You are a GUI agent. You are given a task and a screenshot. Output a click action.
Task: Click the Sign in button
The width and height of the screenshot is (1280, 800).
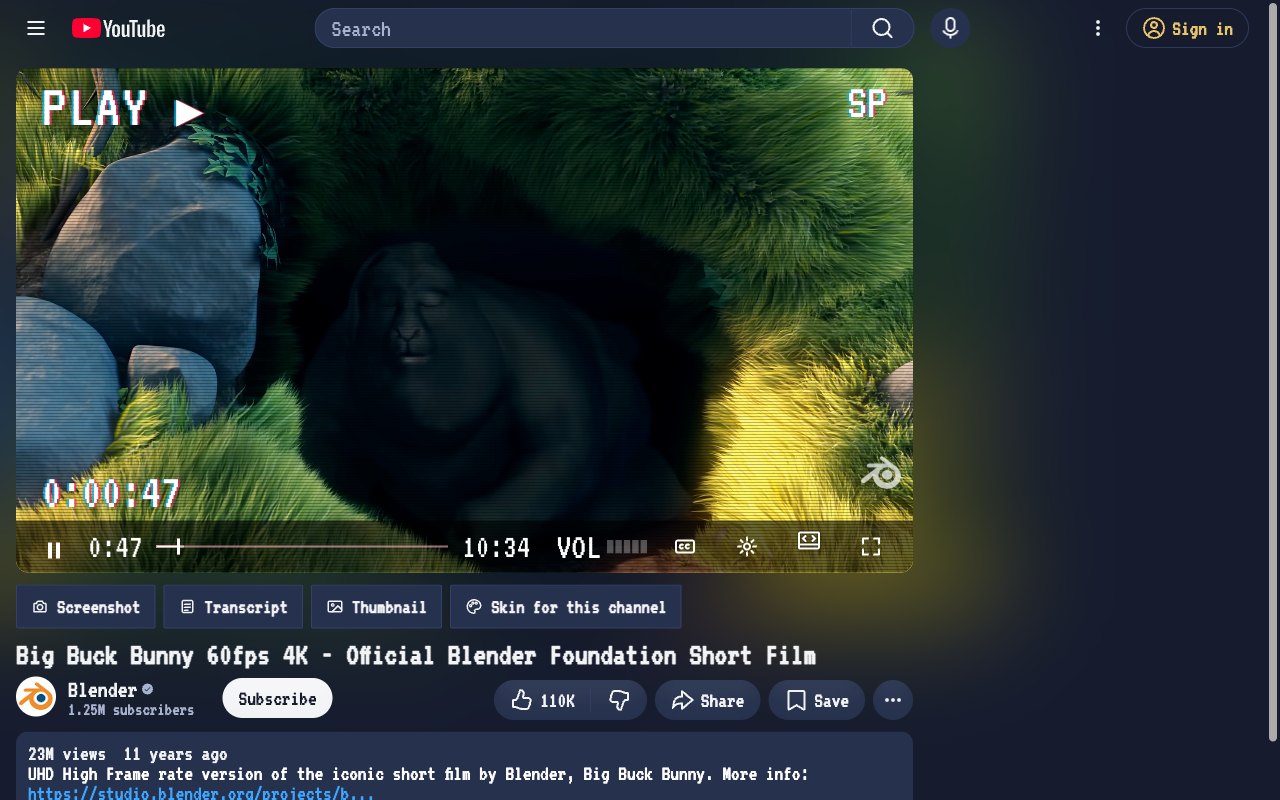tap(1187, 28)
